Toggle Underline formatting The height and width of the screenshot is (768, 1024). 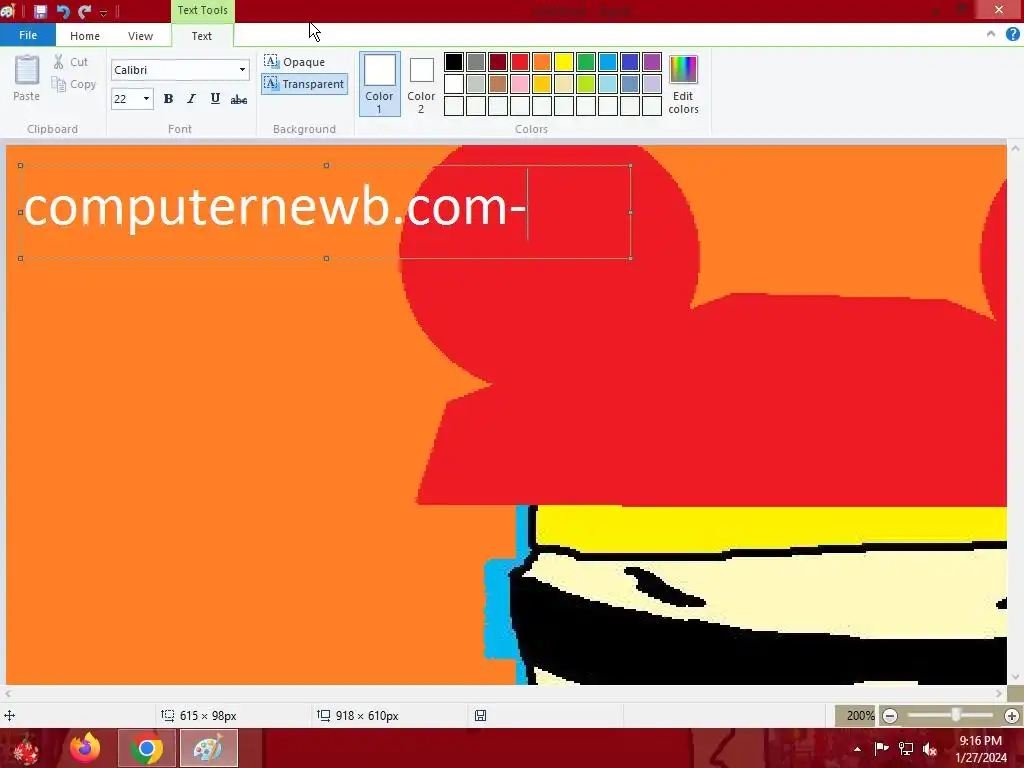[215, 99]
